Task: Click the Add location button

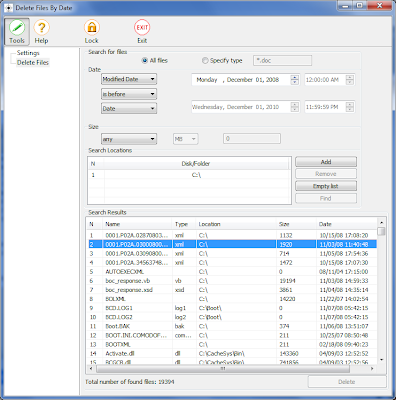Action: click(326, 162)
